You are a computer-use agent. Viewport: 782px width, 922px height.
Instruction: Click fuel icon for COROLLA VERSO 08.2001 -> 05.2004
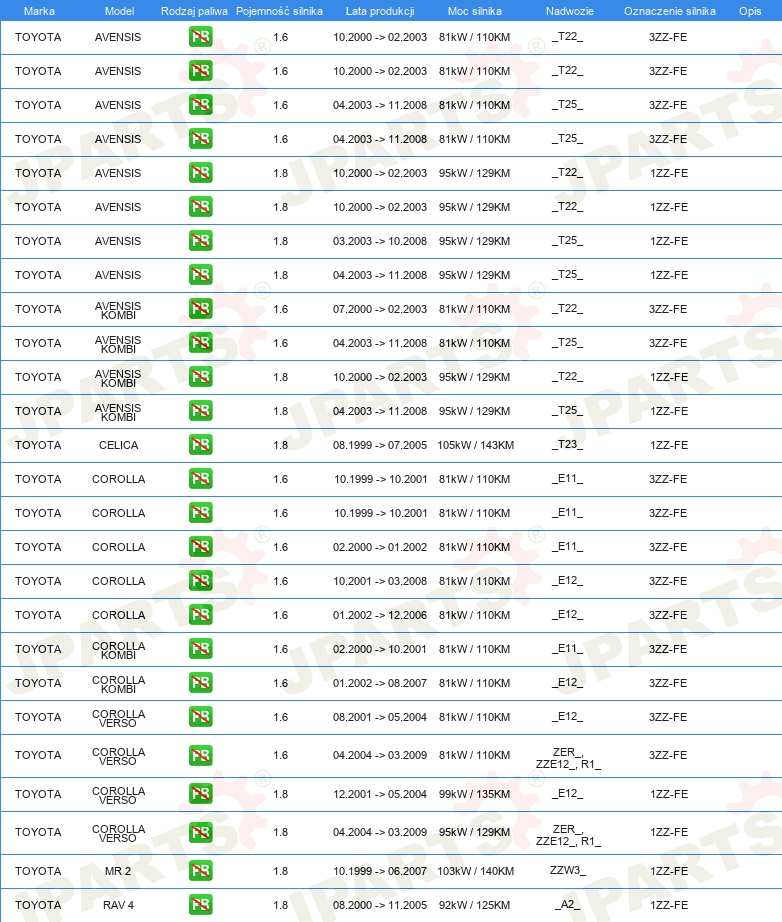pos(200,717)
